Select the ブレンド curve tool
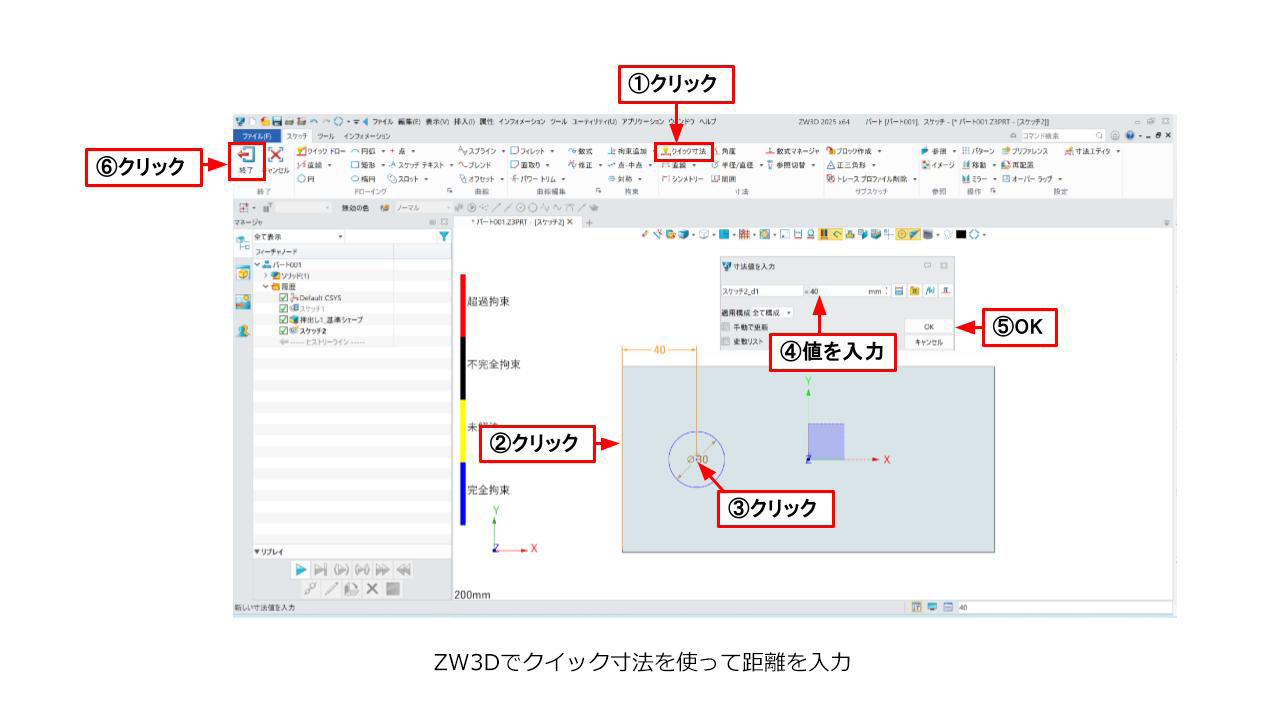This screenshot has width=1280, height=720. pyautogui.click(x=474, y=165)
